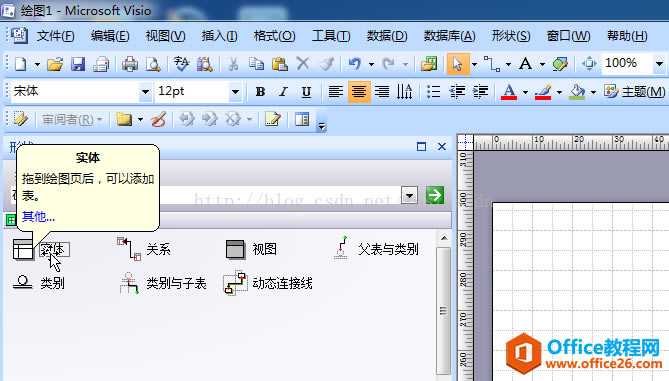
Task: Select the 父表与类别 shape
Action: [x=375, y=249]
